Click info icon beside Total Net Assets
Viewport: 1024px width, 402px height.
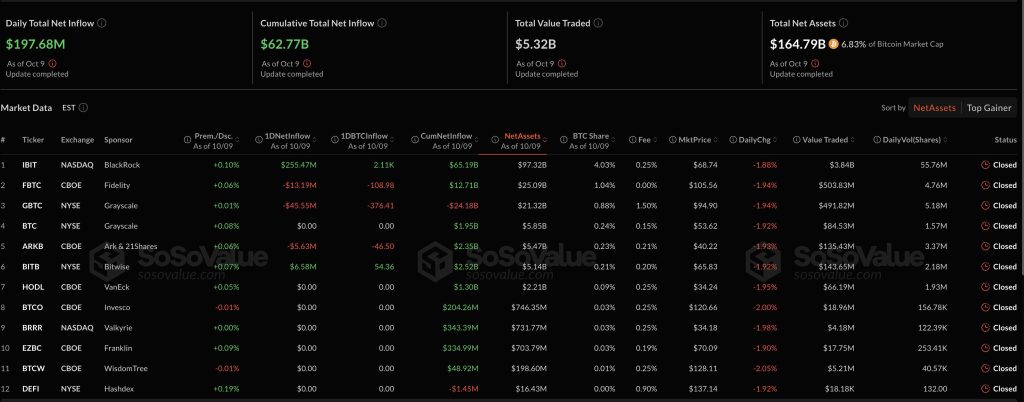click(843, 22)
